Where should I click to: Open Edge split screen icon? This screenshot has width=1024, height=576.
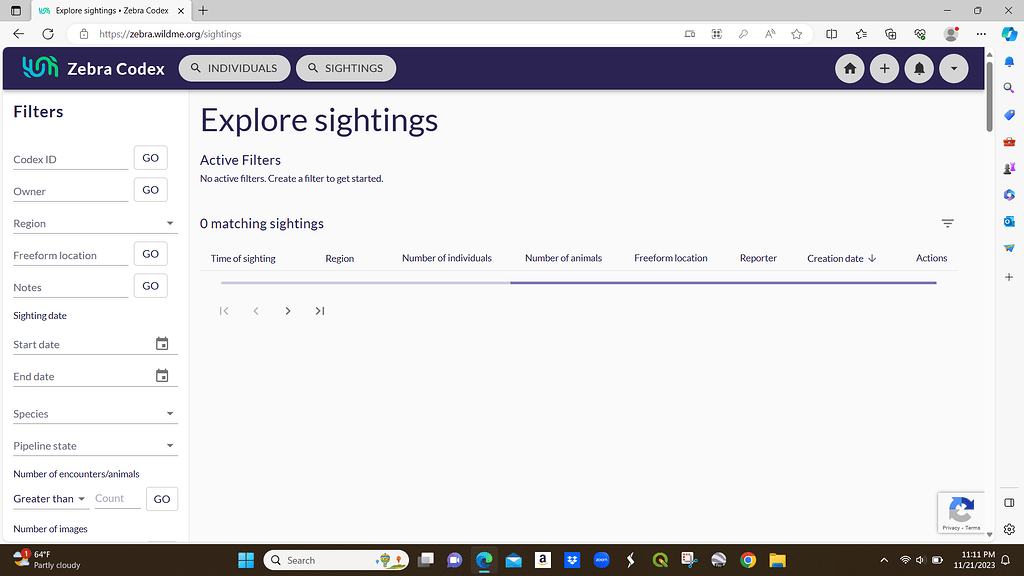click(x=831, y=34)
